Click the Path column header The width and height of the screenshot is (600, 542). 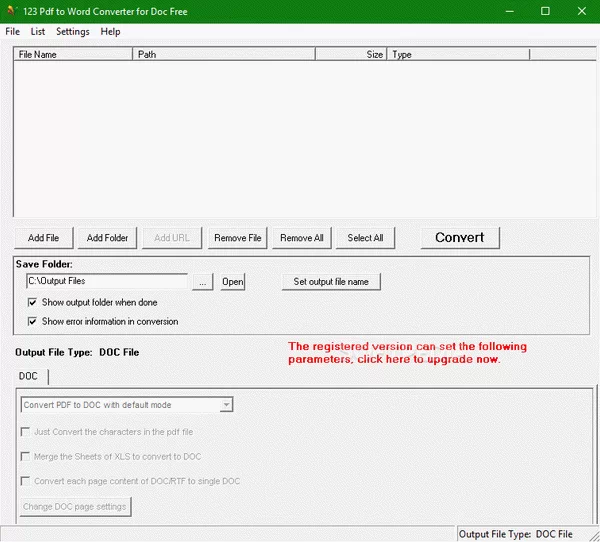click(224, 54)
